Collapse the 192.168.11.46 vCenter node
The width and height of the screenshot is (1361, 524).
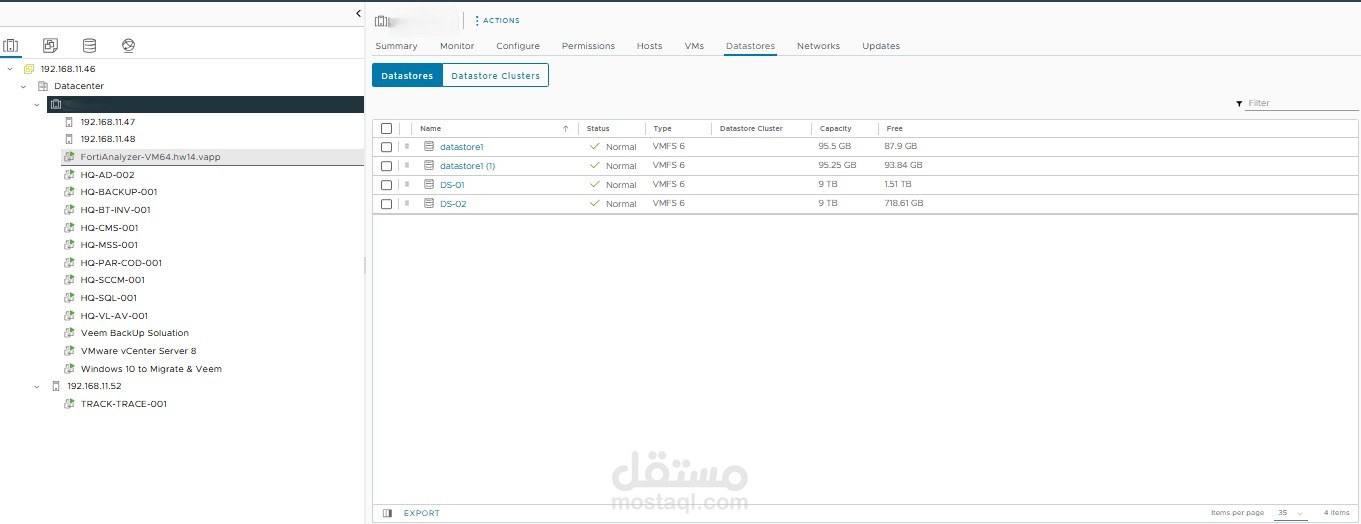(x=10, y=69)
